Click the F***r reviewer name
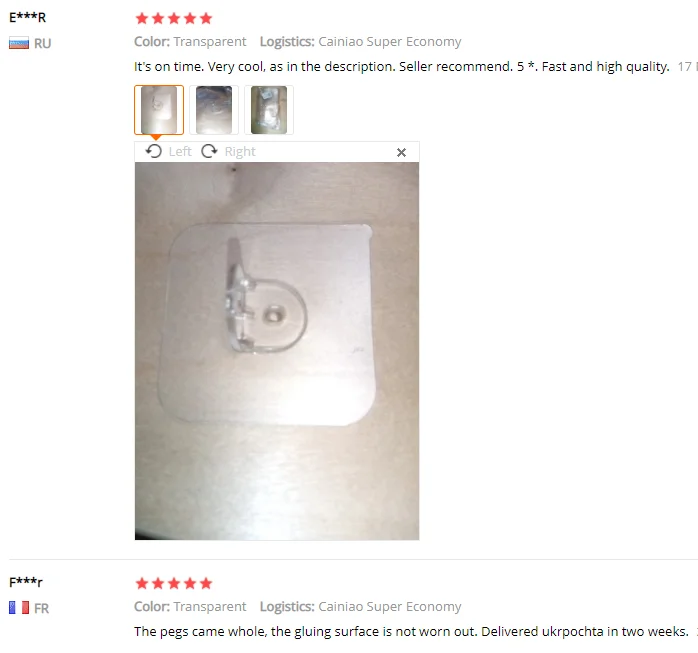 tap(26, 582)
